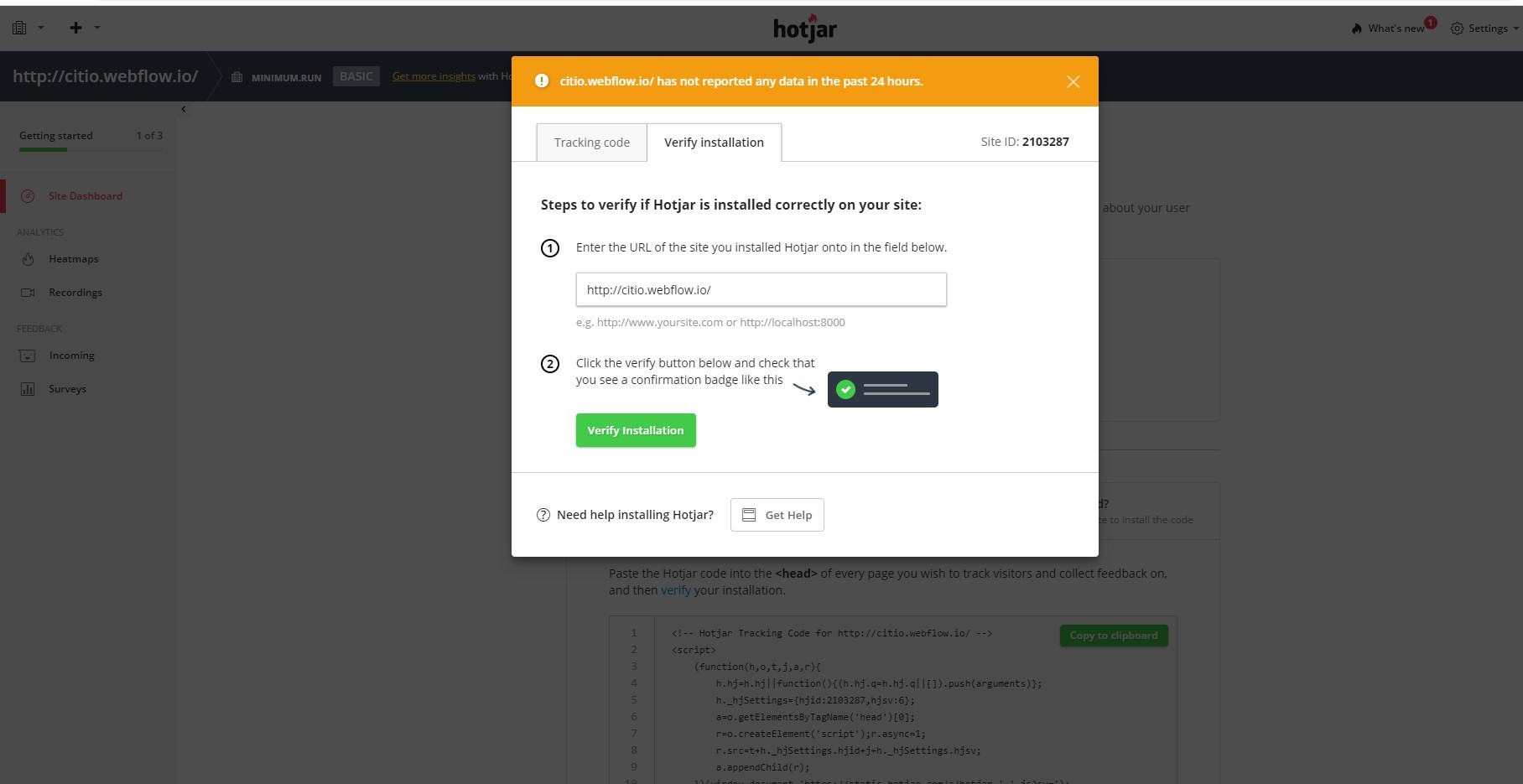This screenshot has width=1523, height=784.
Task: Click the Get Help button
Action: (x=777, y=515)
